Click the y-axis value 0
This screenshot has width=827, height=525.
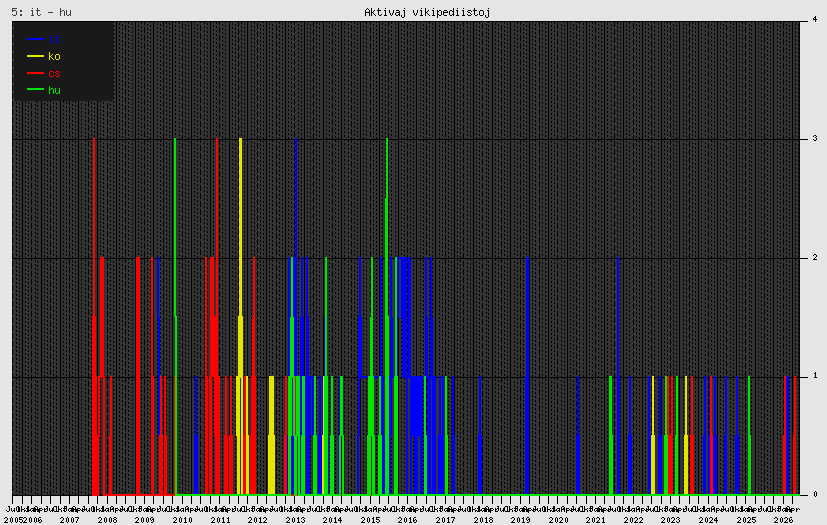tap(815, 494)
